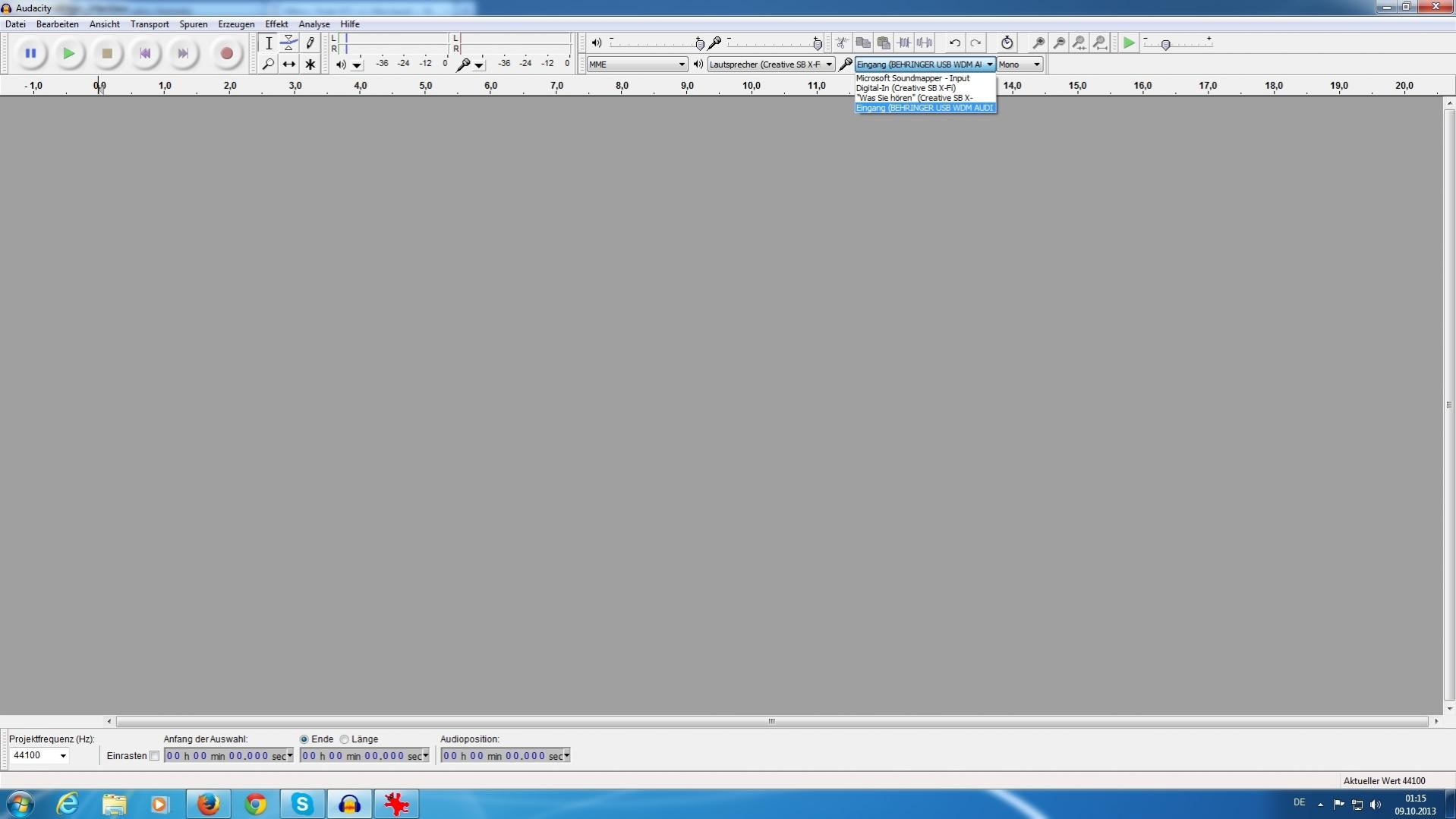The width and height of the screenshot is (1456, 819).
Task: Click the output volume slider handle
Action: [x=700, y=44]
